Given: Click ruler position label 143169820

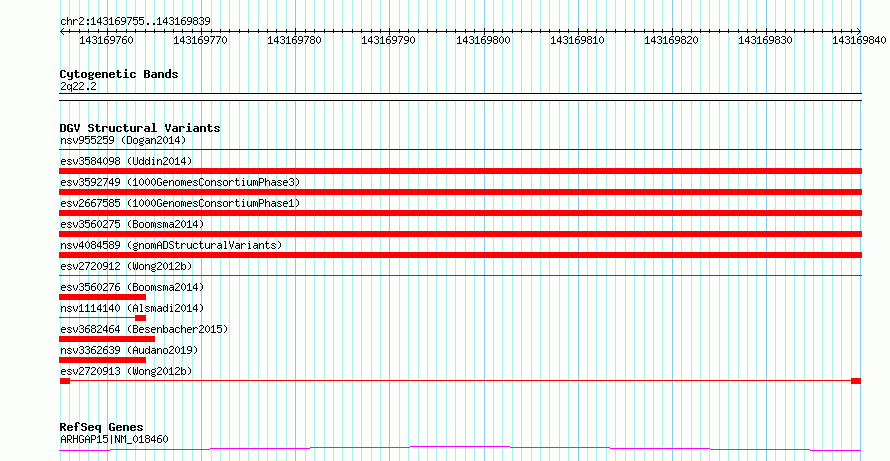Looking at the screenshot, I should pos(671,40).
